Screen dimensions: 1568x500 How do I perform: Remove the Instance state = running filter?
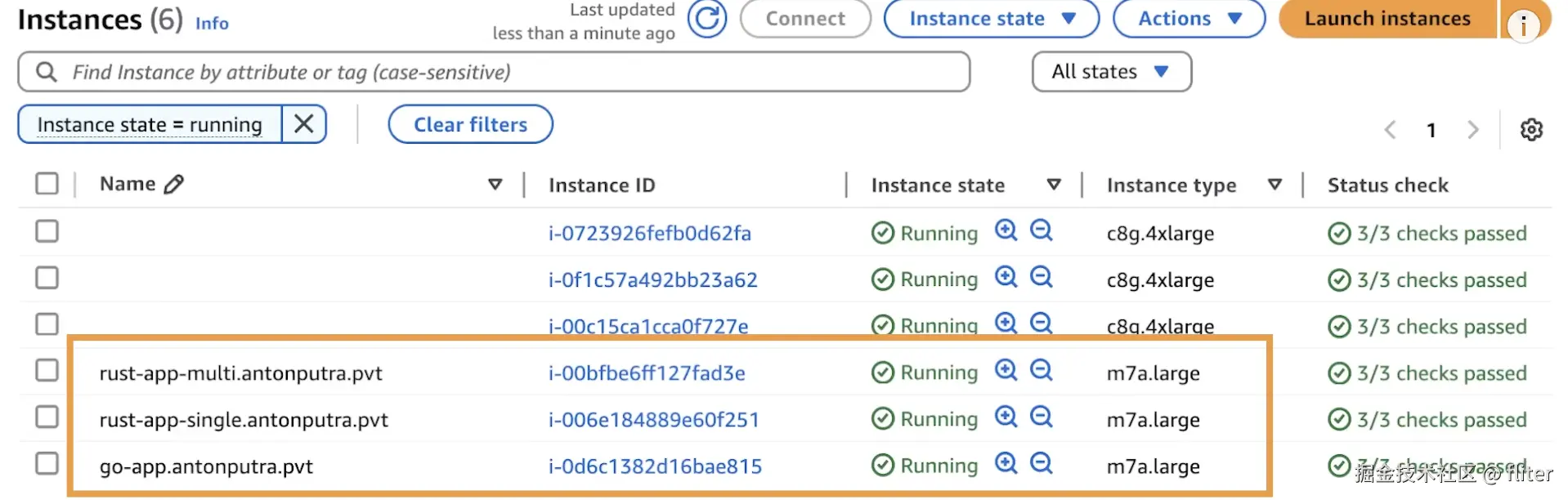[x=304, y=124]
